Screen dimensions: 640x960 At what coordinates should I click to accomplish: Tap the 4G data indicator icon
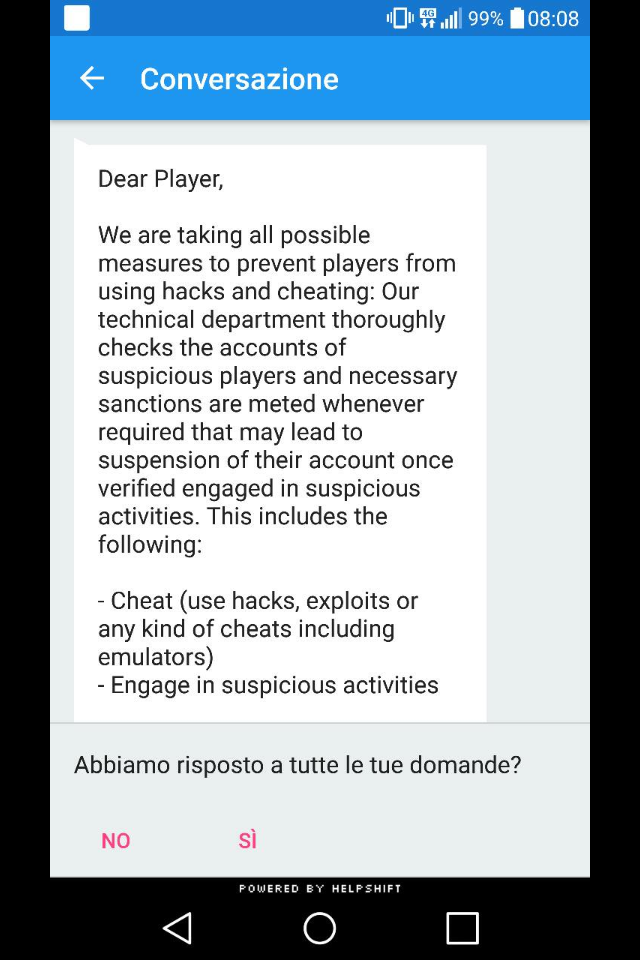coord(428,18)
